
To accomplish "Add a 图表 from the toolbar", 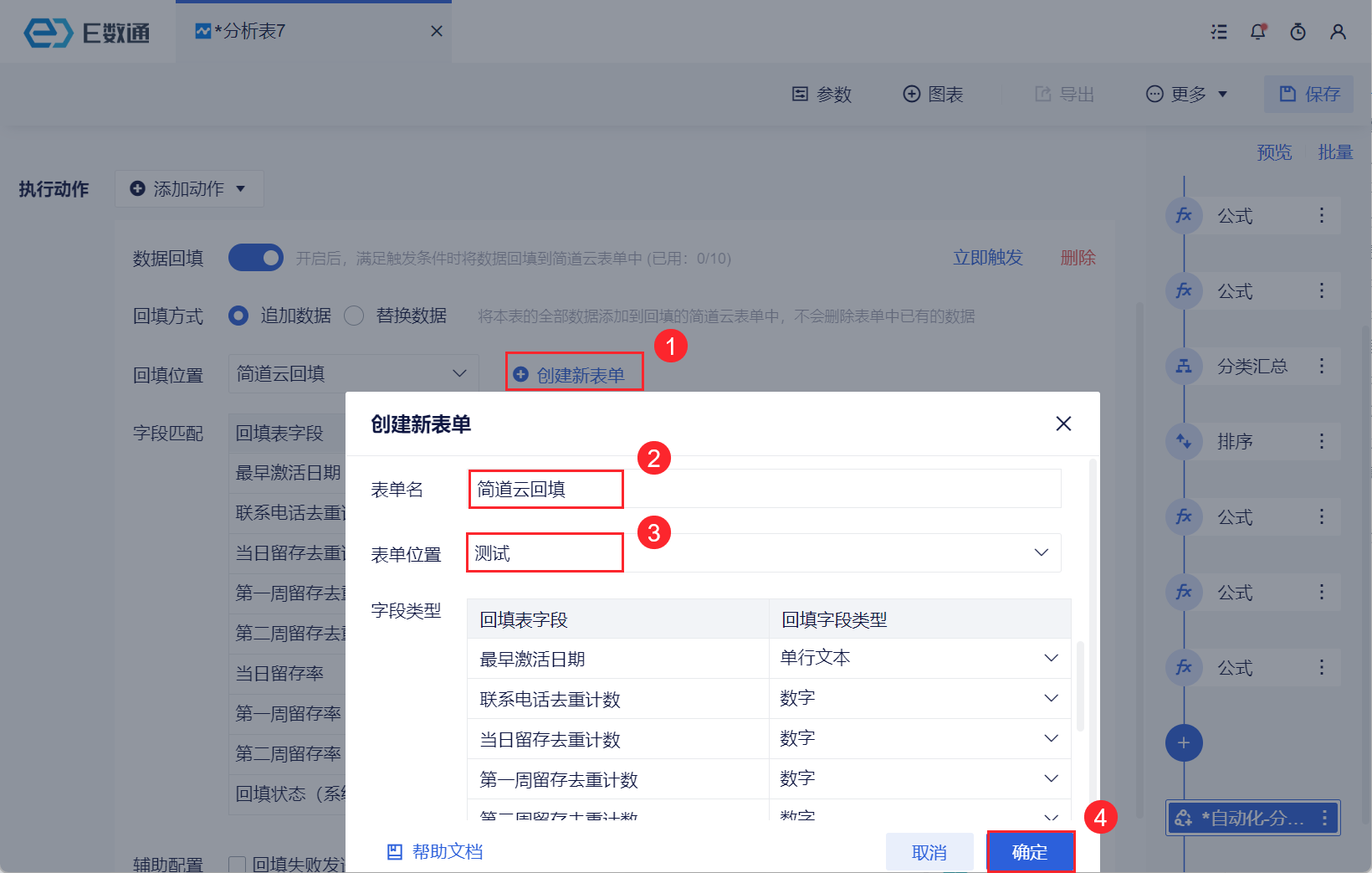I will coord(934,95).
